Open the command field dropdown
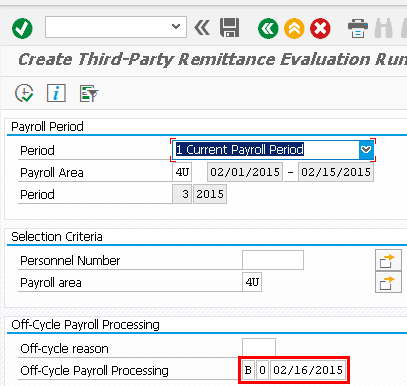407x386 pixels. click(x=176, y=27)
